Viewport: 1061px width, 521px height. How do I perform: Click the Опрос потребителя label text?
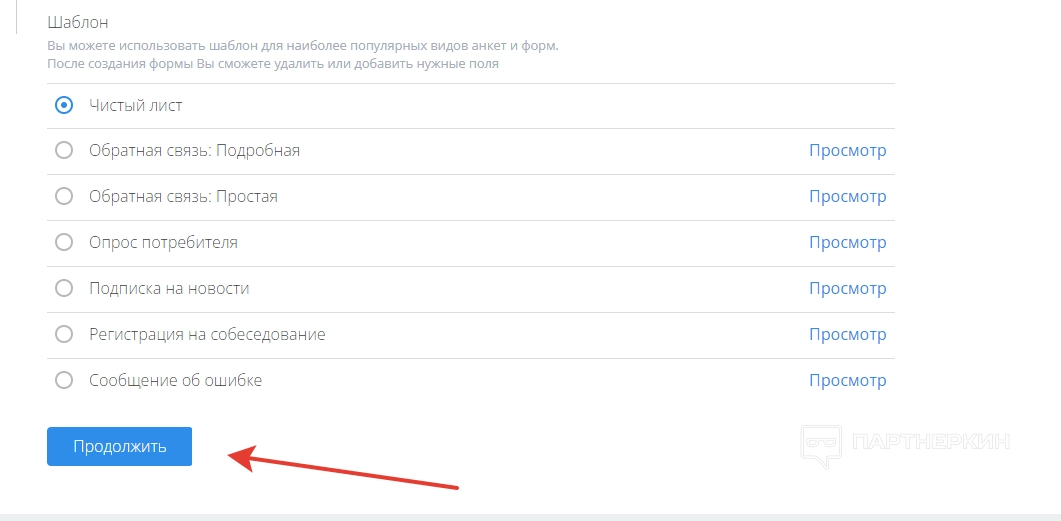coord(163,243)
